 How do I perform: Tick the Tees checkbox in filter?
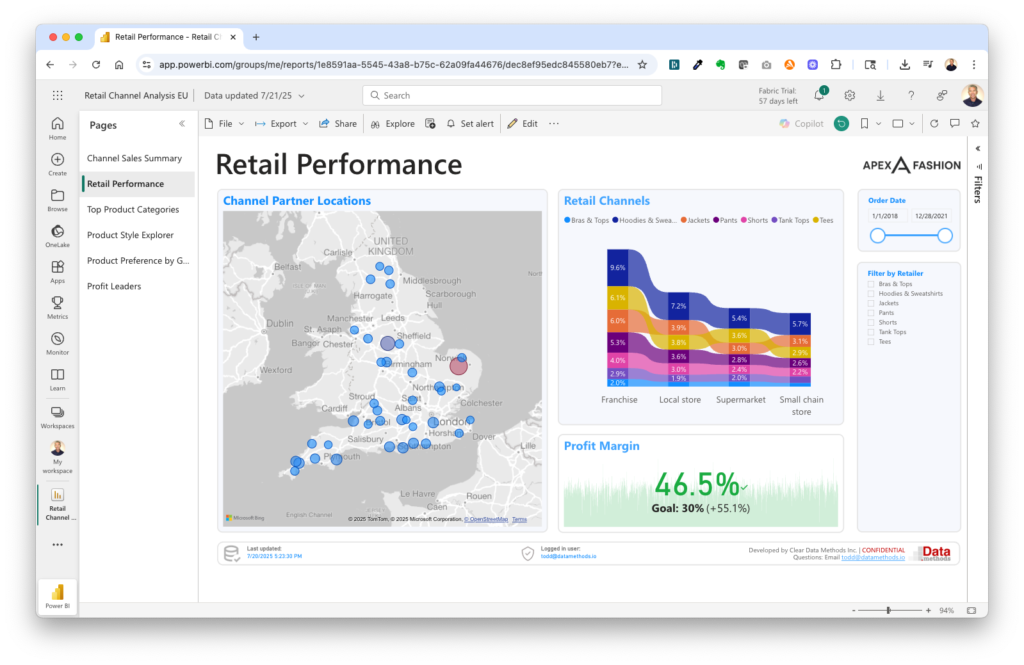(871, 341)
